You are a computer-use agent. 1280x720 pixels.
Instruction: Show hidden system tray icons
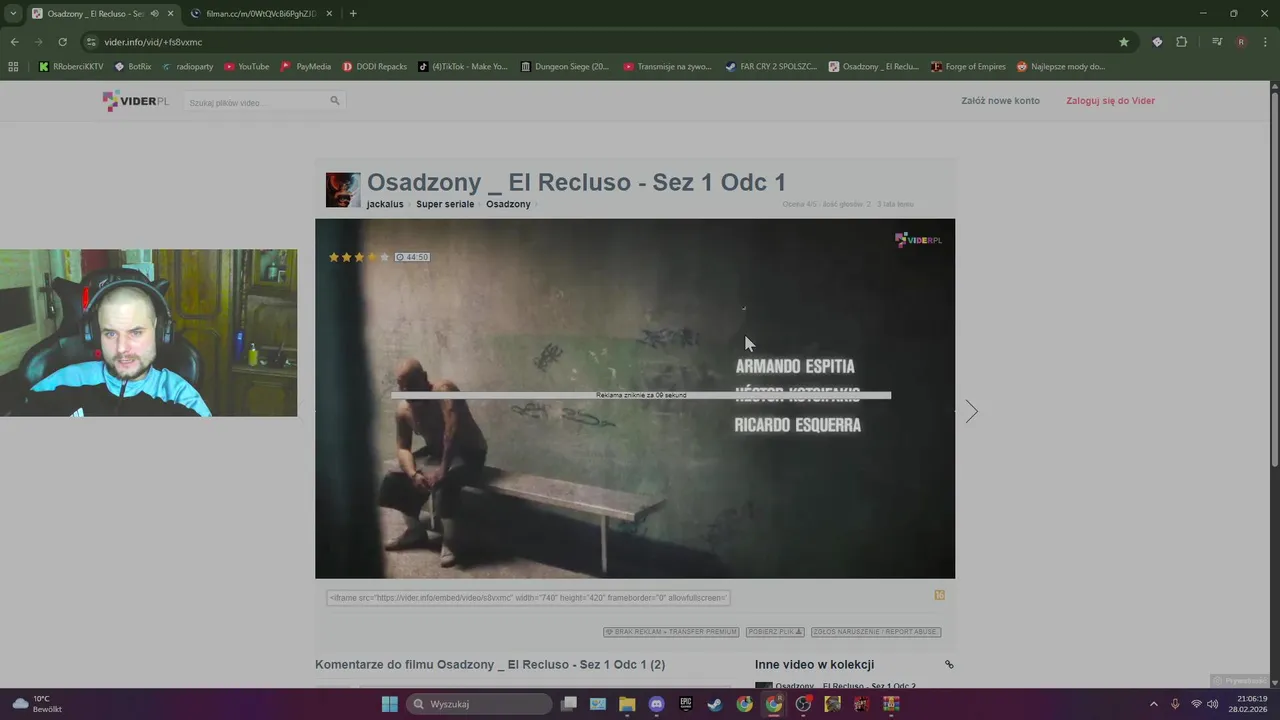1153,704
